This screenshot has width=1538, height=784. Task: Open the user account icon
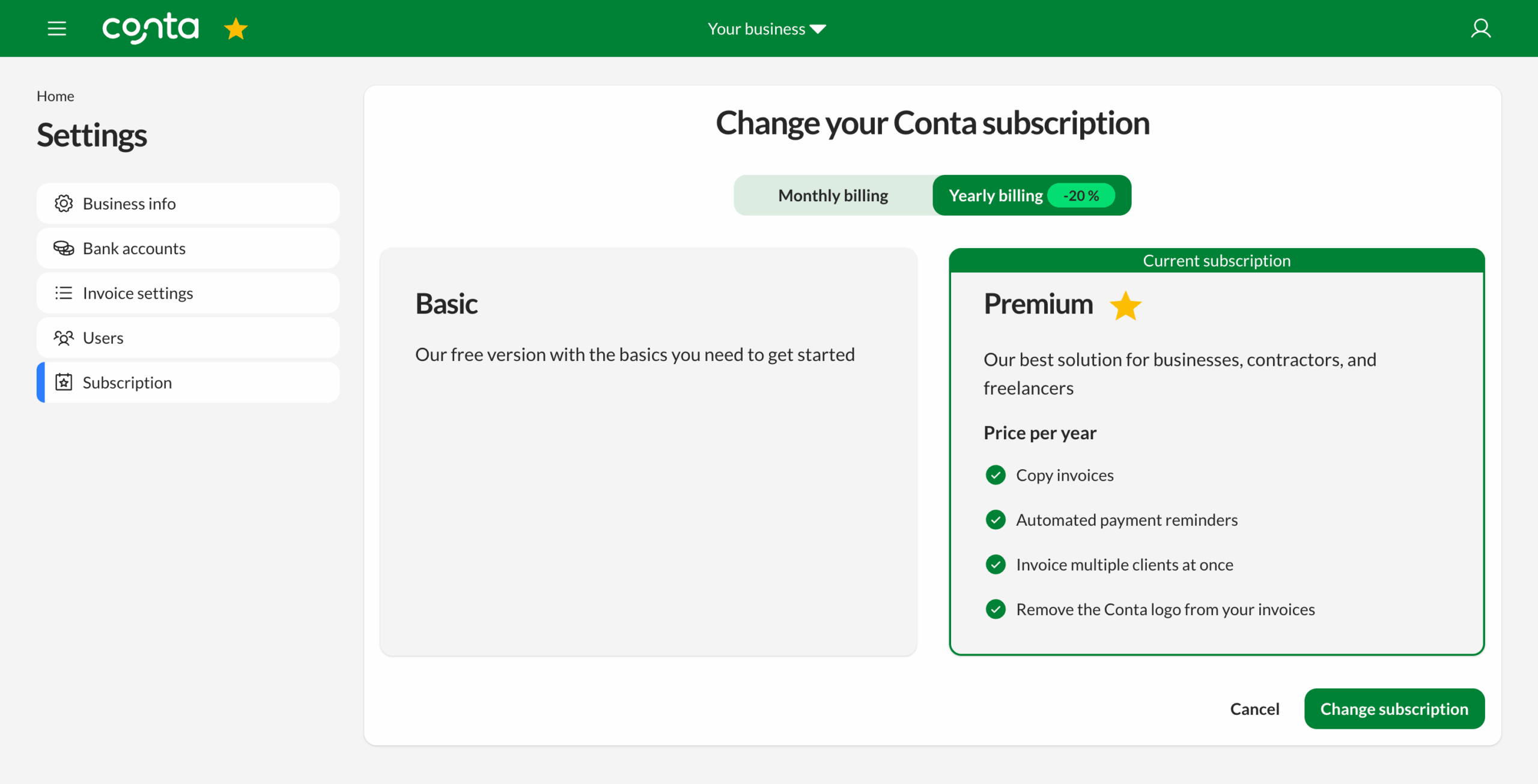click(x=1481, y=28)
